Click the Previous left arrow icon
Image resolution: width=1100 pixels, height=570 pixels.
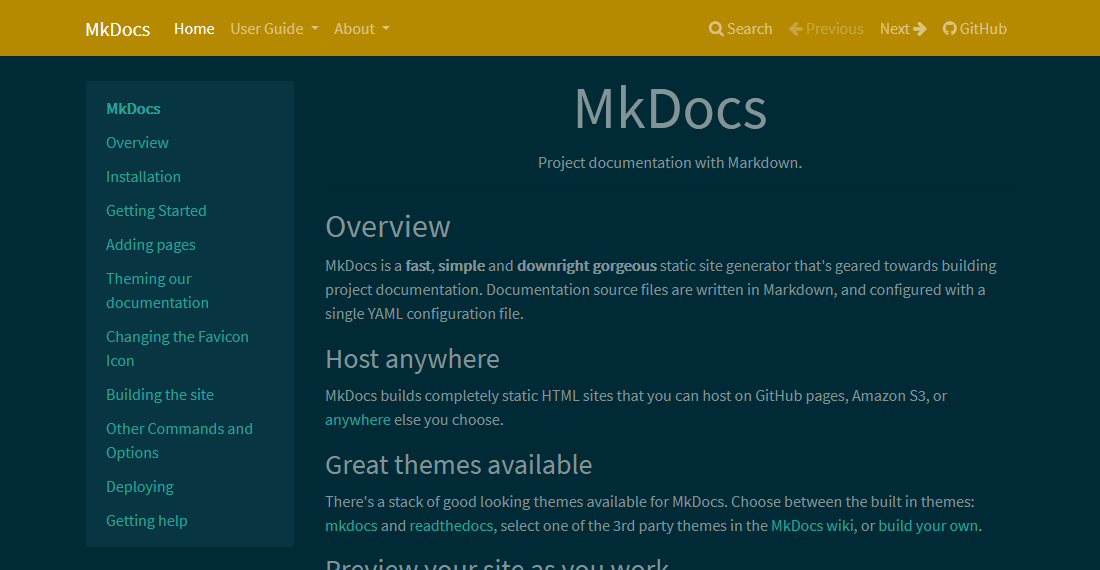(796, 29)
